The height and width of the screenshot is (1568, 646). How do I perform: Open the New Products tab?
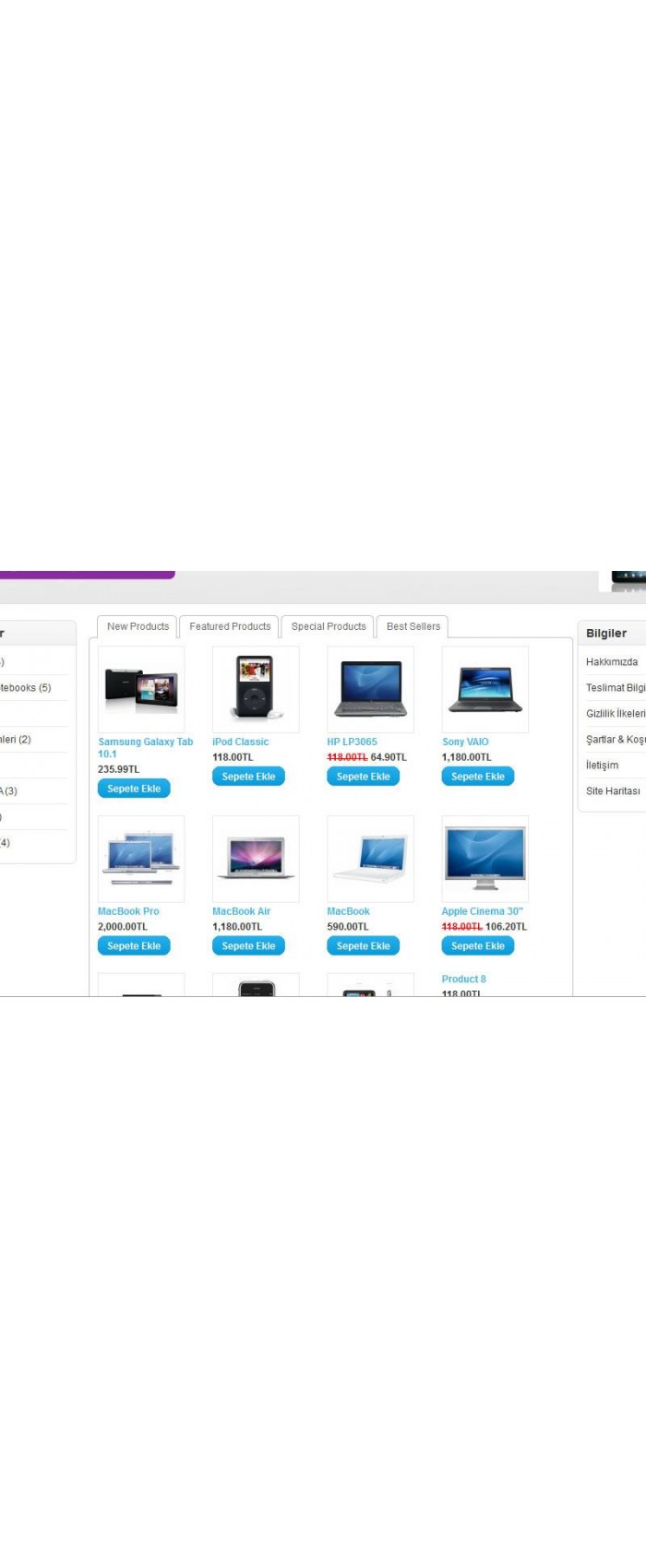(x=138, y=626)
